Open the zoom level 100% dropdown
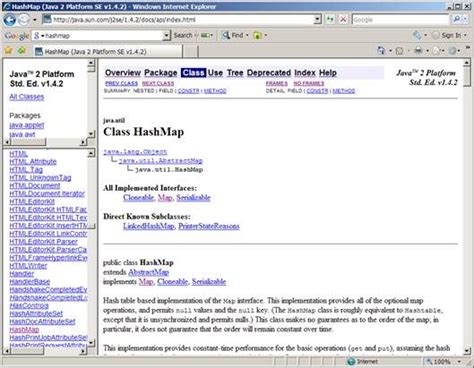Screen dimensions: 474x368 459,362
